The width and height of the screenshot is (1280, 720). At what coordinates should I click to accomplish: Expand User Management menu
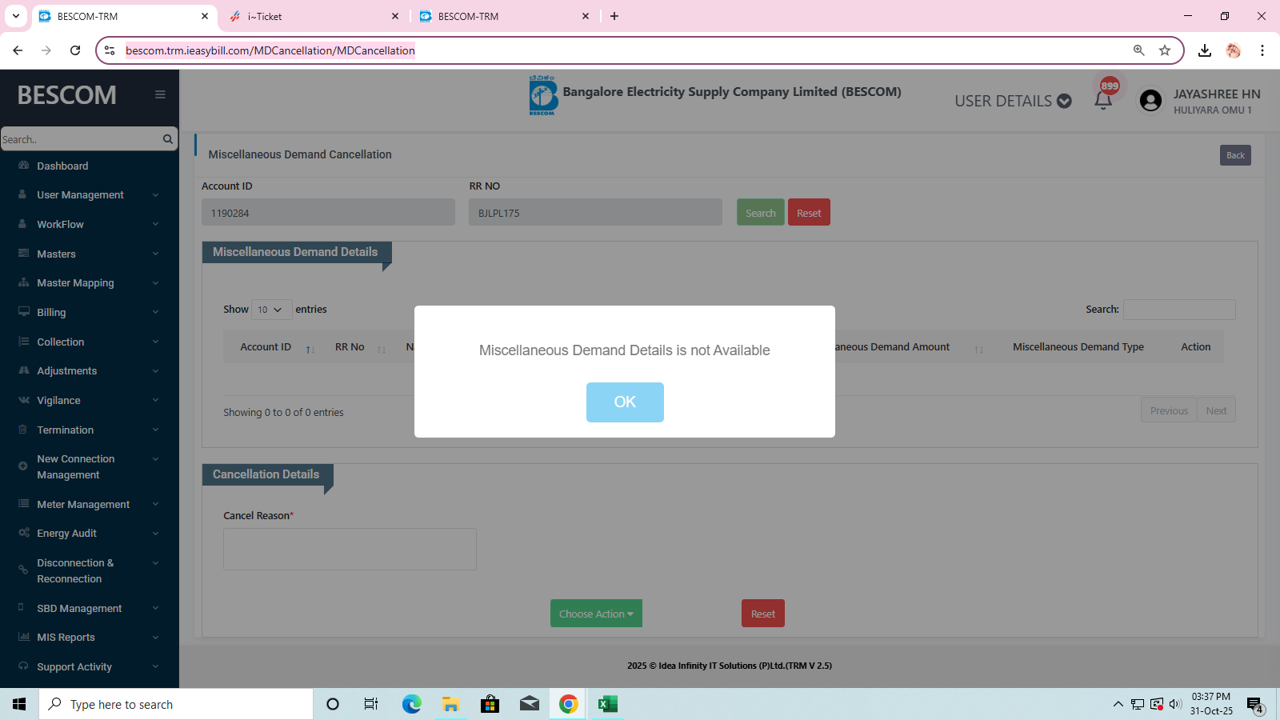click(x=89, y=195)
